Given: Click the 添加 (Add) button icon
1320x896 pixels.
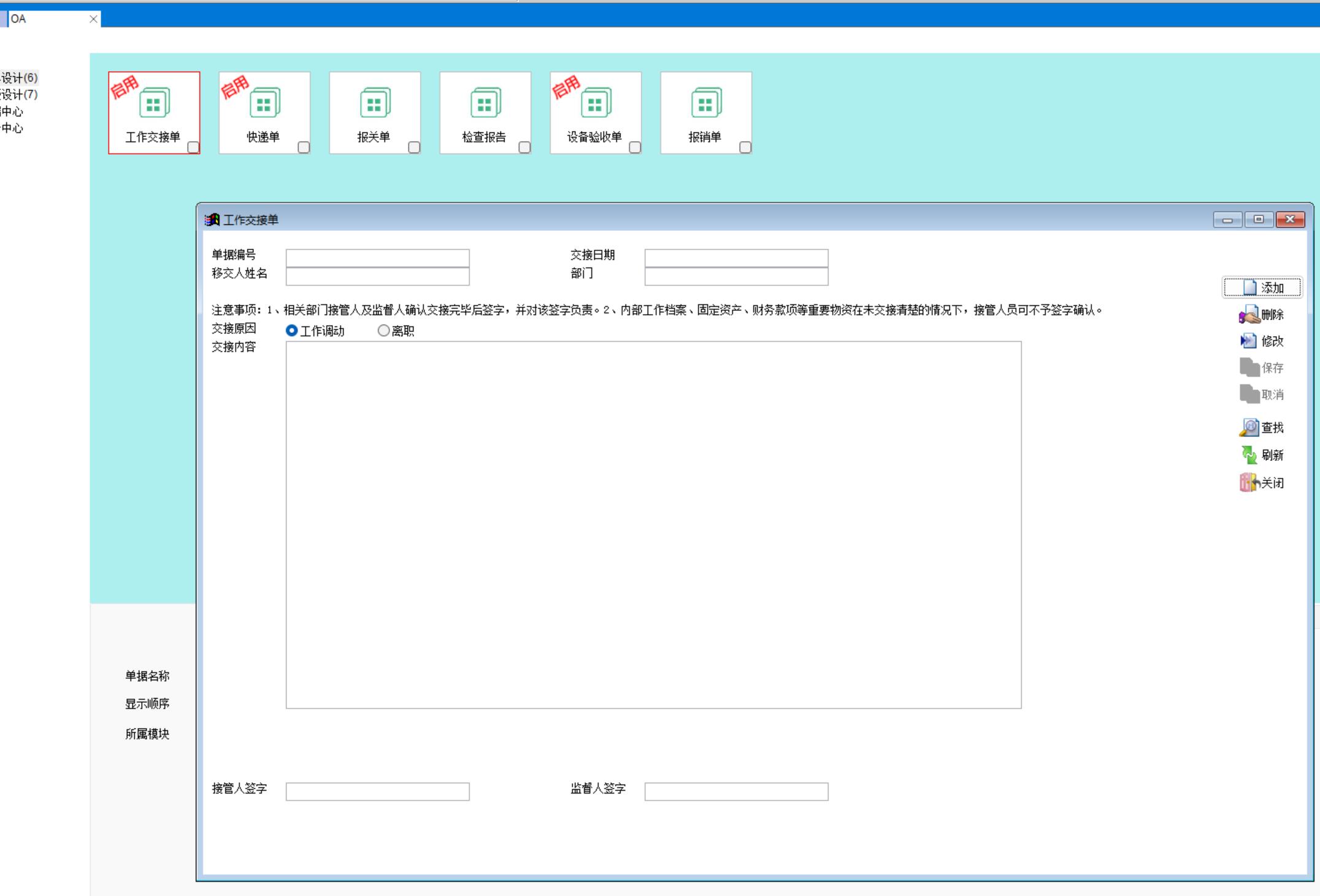Looking at the screenshot, I should 1250,288.
